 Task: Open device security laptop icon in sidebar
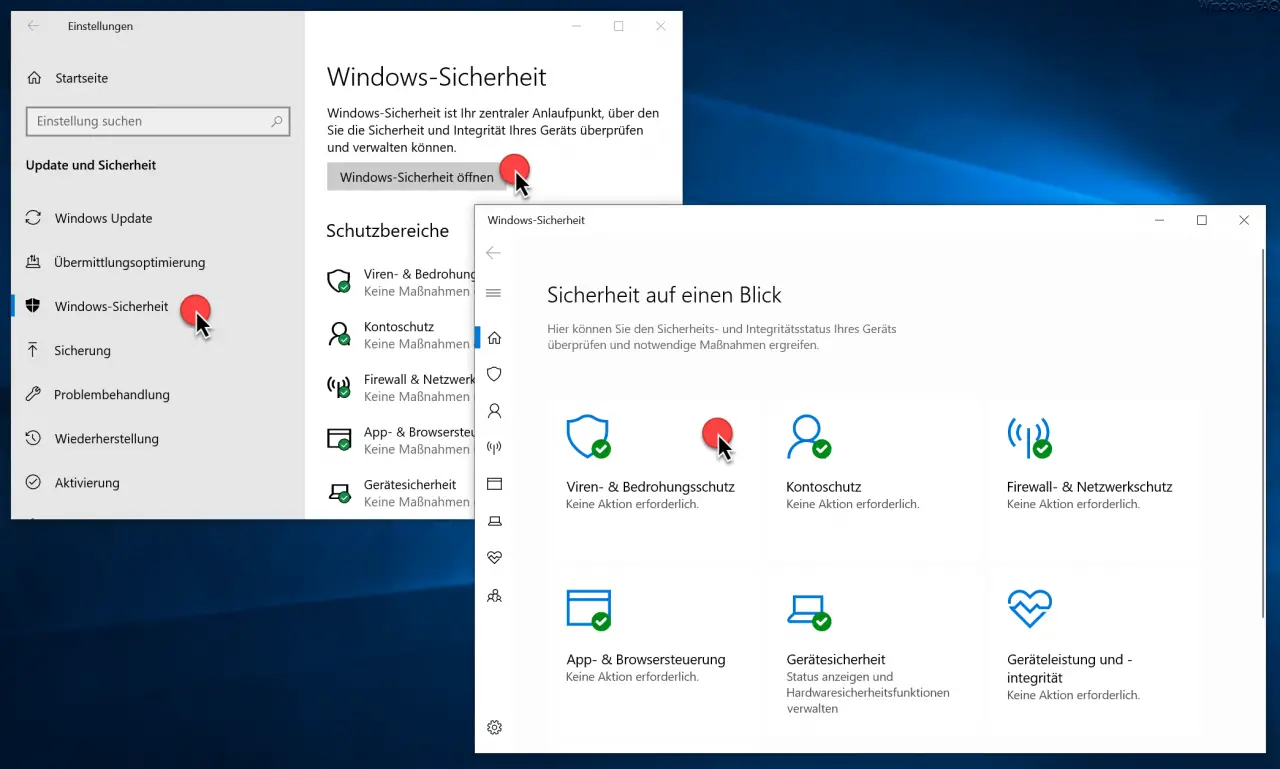(493, 521)
